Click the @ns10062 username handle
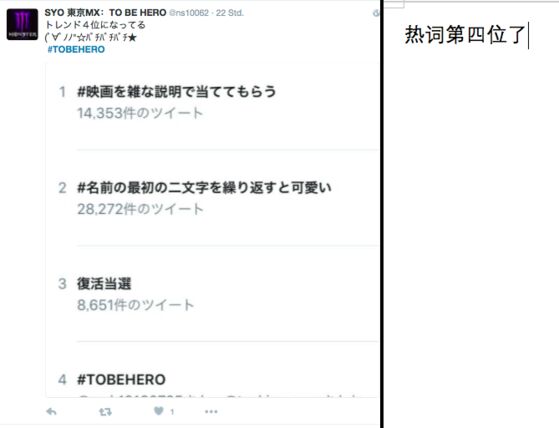 [189, 13]
